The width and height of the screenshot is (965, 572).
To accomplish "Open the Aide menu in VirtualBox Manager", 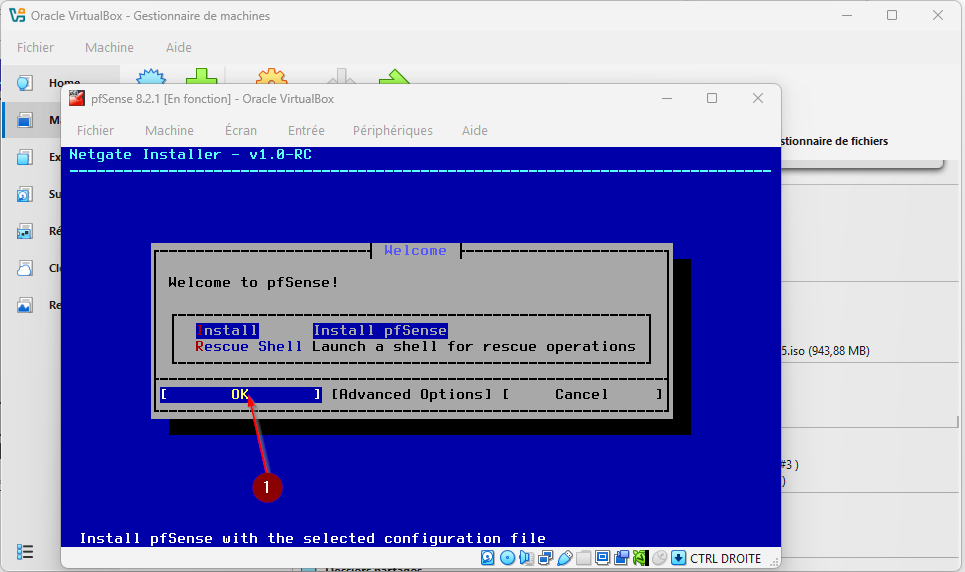I will (x=178, y=47).
